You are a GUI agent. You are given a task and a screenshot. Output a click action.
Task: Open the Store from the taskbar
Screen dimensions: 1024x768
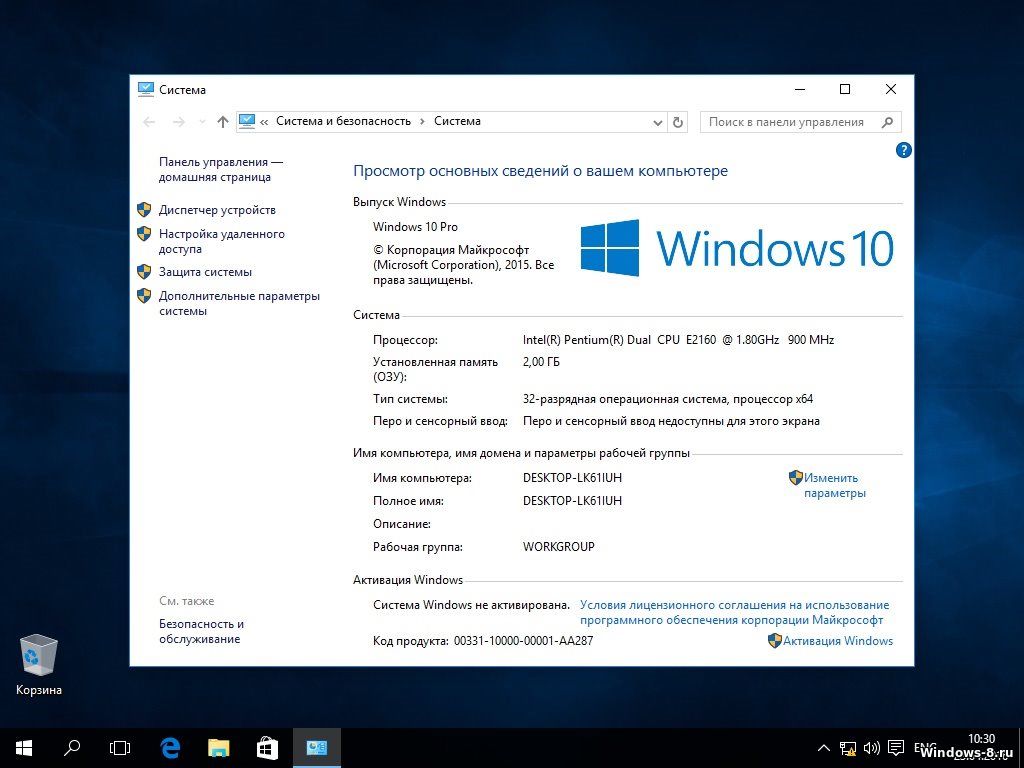pyautogui.click(x=267, y=748)
